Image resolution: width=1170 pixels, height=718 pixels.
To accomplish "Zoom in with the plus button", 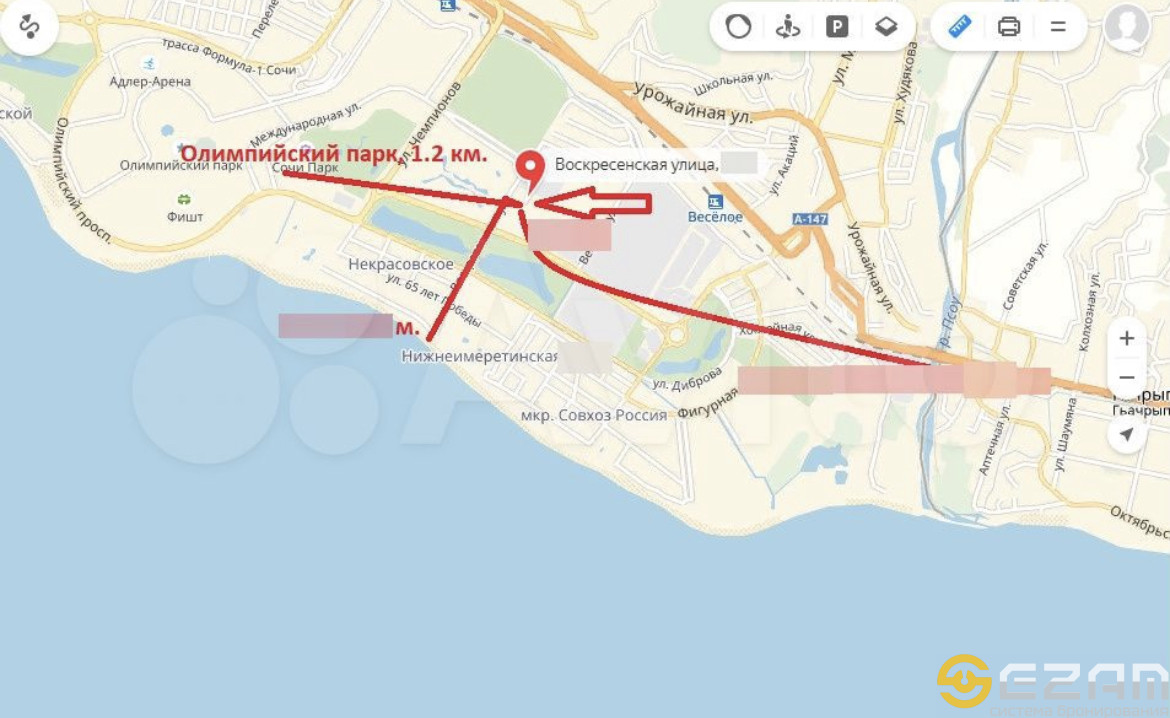I will pos(1127,338).
